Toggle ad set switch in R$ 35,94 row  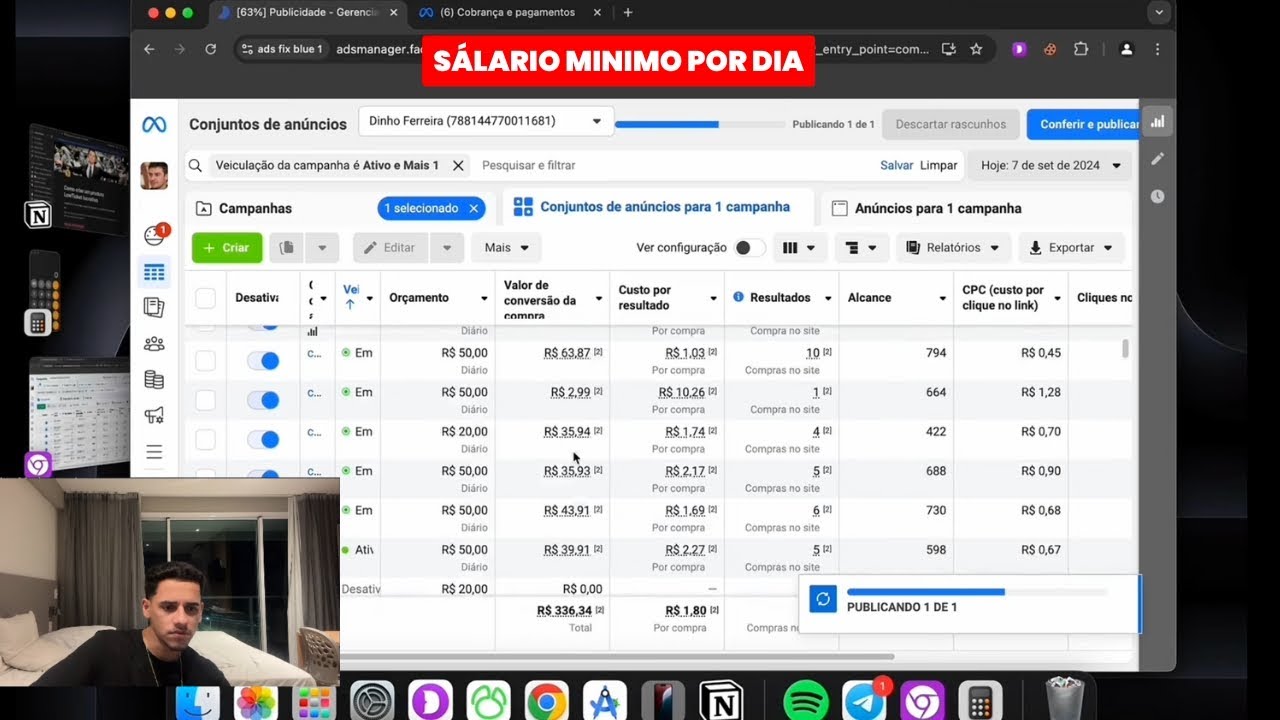coord(263,439)
